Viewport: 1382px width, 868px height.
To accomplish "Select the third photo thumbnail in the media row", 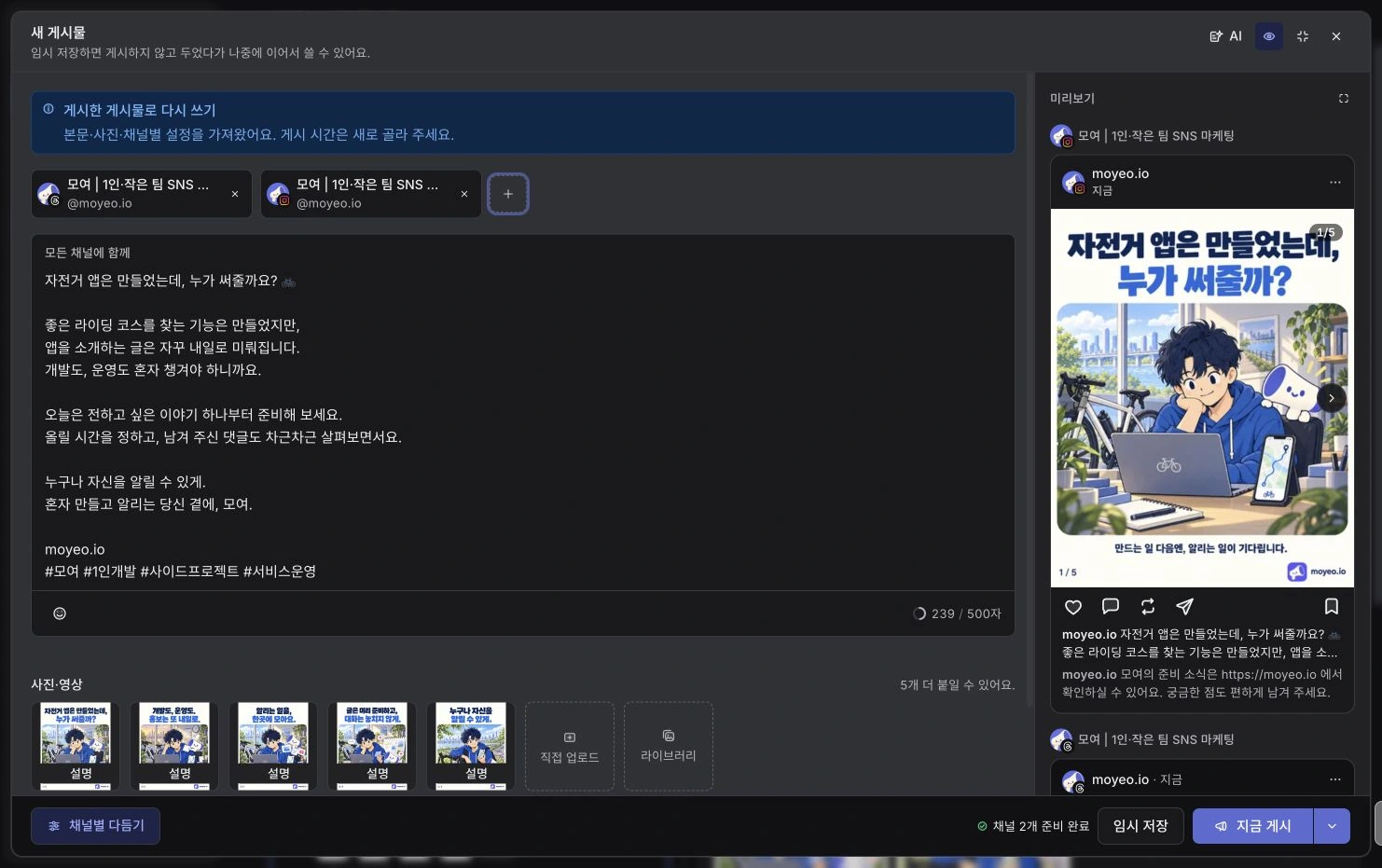I will 273,747.
